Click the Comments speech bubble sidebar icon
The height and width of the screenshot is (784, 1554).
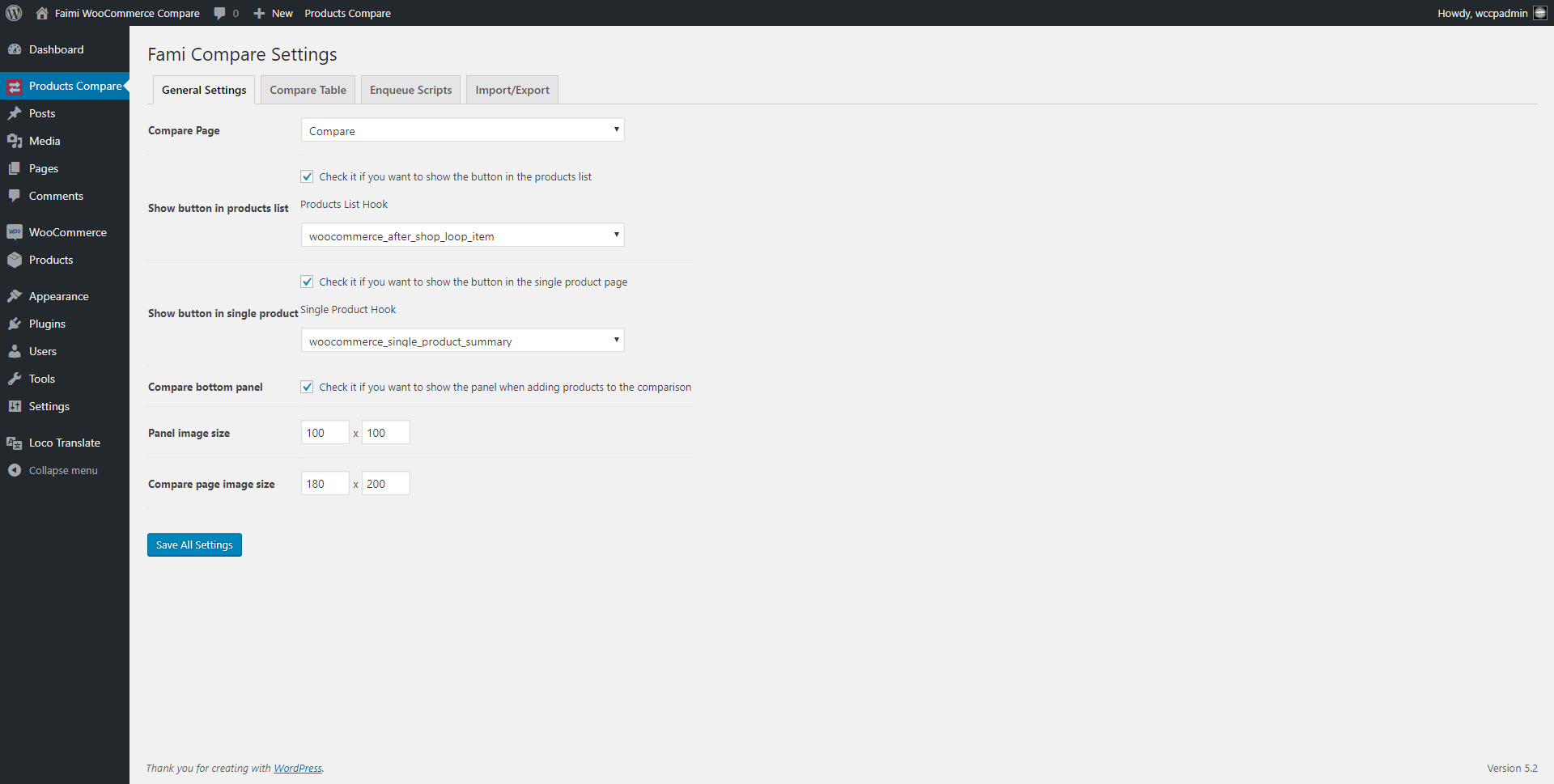tap(15, 196)
